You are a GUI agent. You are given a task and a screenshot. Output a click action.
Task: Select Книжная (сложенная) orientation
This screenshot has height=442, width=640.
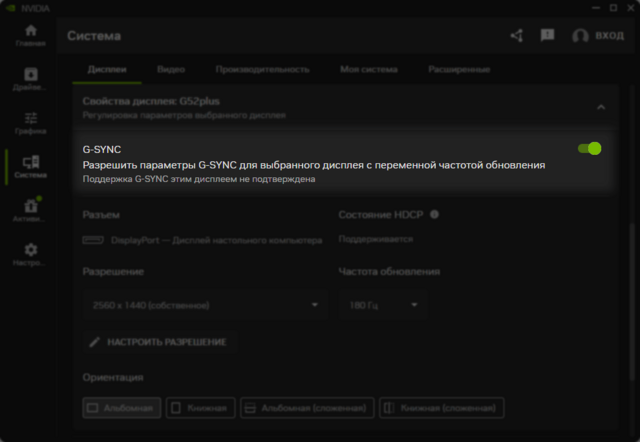[442, 408]
